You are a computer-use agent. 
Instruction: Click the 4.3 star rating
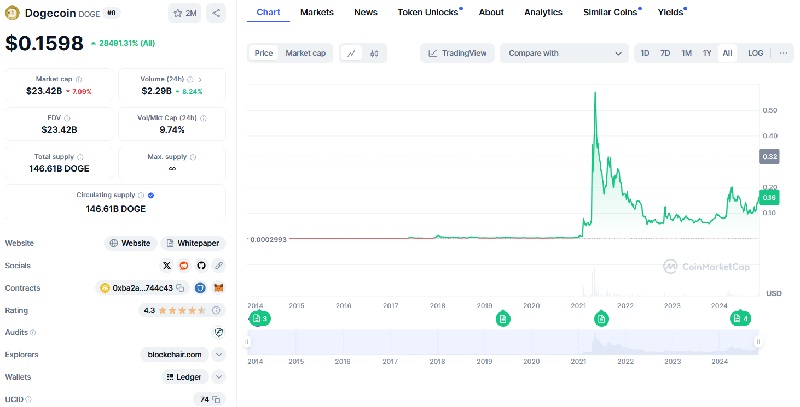(x=175, y=310)
